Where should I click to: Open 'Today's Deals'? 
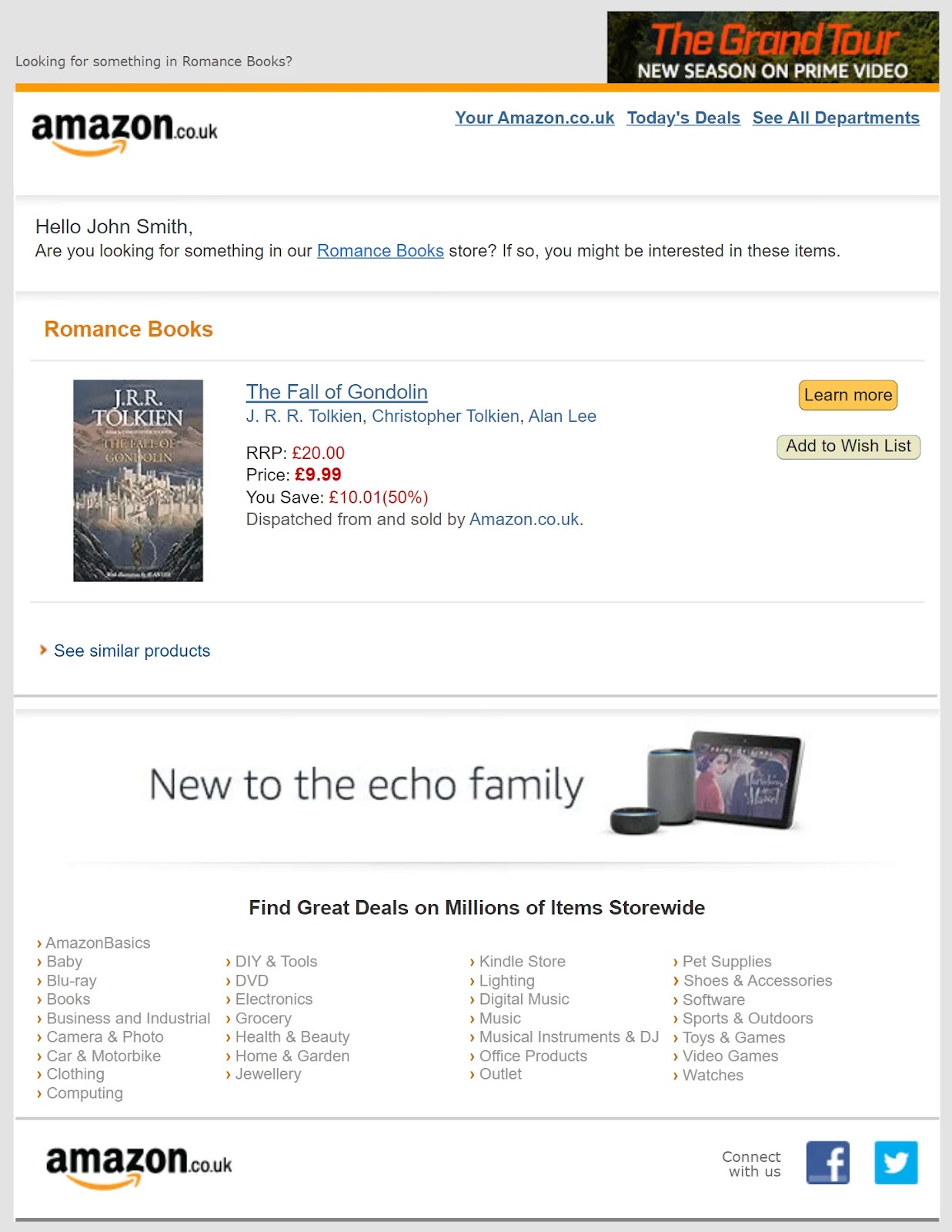pos(683,118)
